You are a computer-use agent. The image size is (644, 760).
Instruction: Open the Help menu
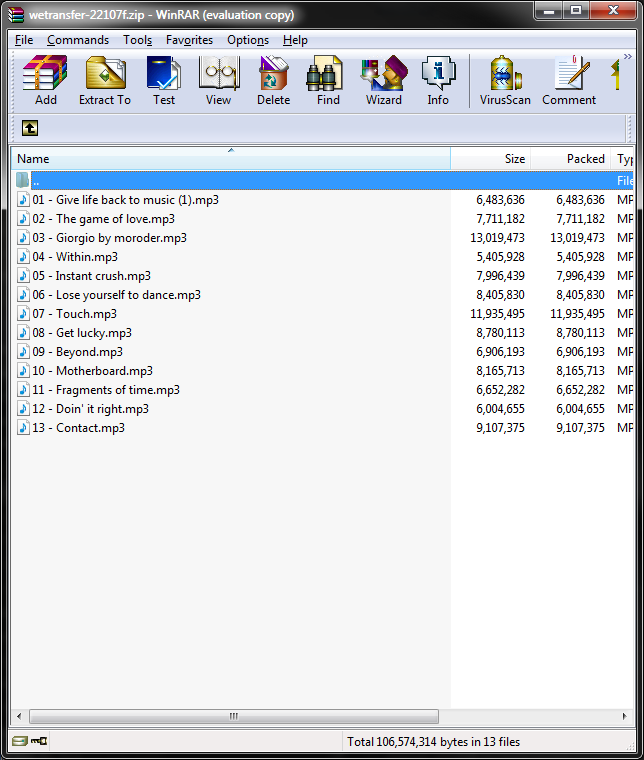pos(295,40)
